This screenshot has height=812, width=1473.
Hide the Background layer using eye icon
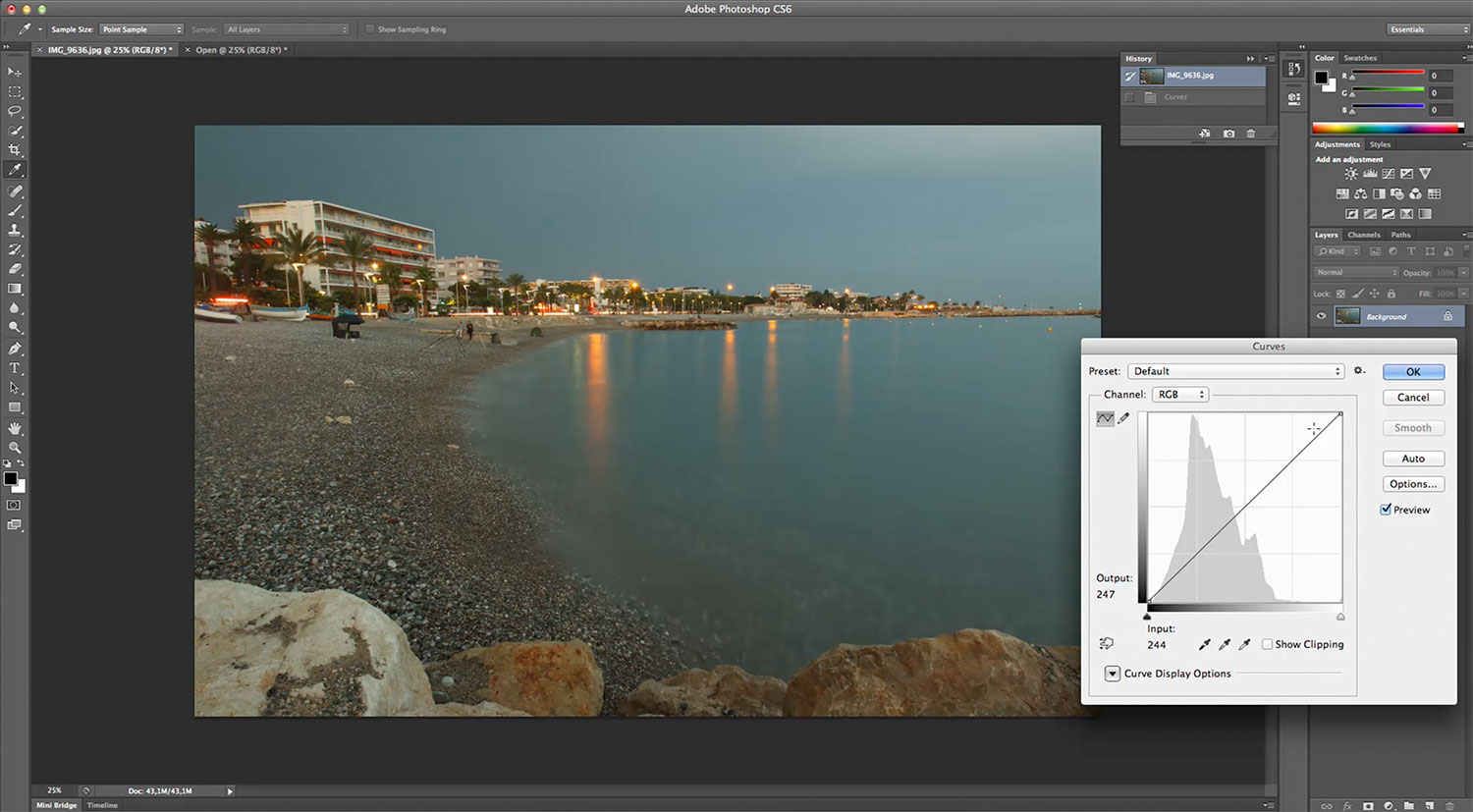(1321, 316)
